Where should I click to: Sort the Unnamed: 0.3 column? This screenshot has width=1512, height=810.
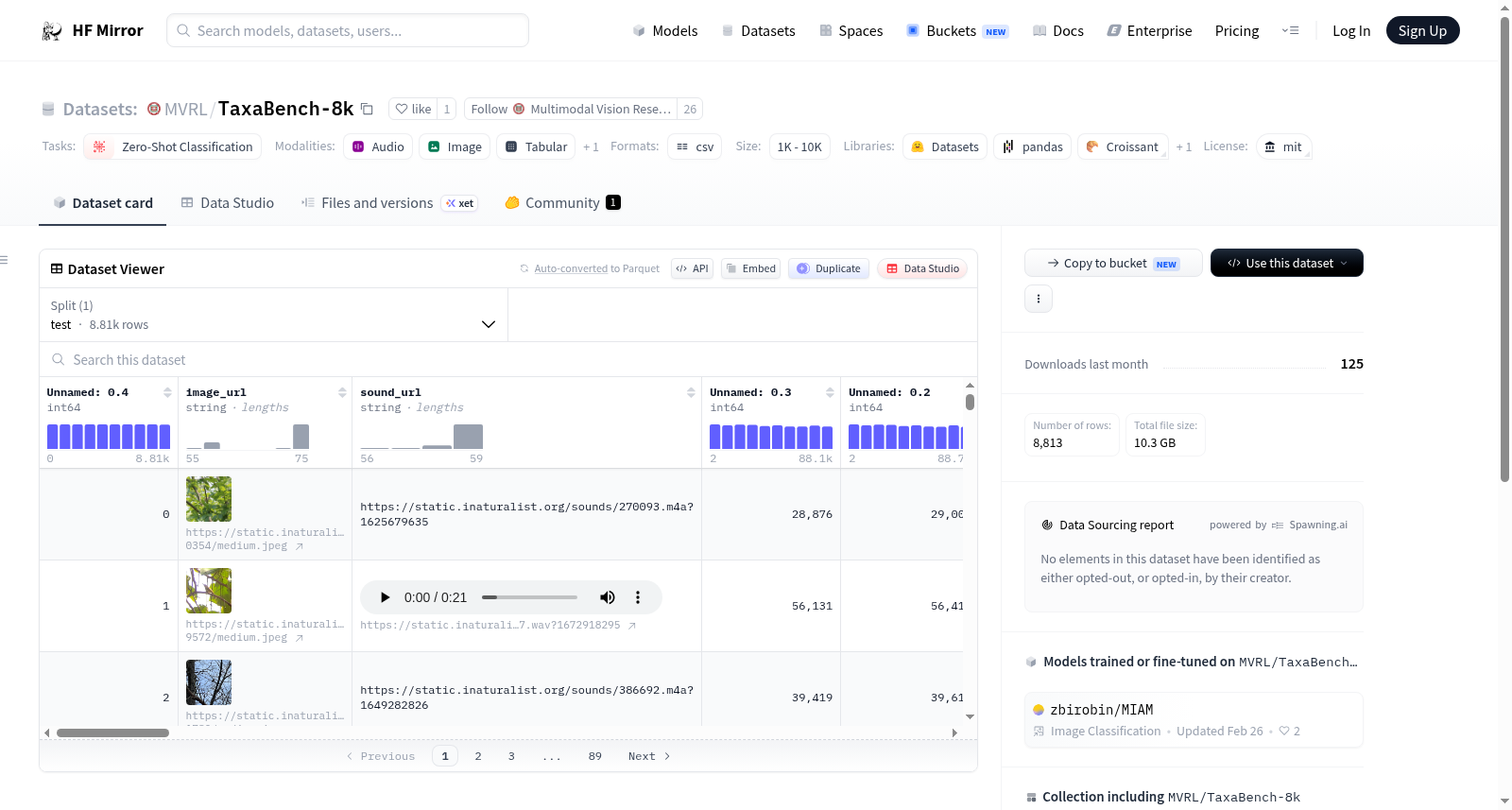pyautogui.click(x=830, y=393)
